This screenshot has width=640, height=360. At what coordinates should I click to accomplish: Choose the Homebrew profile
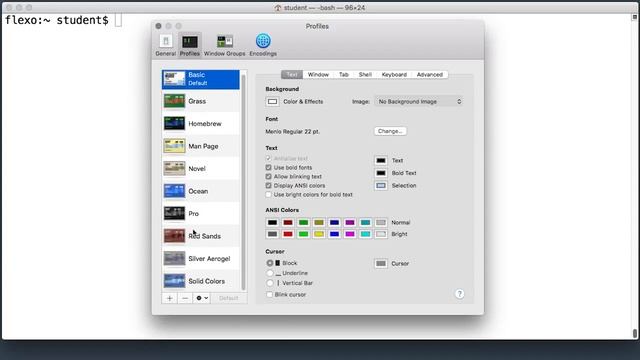pos(201,124)
